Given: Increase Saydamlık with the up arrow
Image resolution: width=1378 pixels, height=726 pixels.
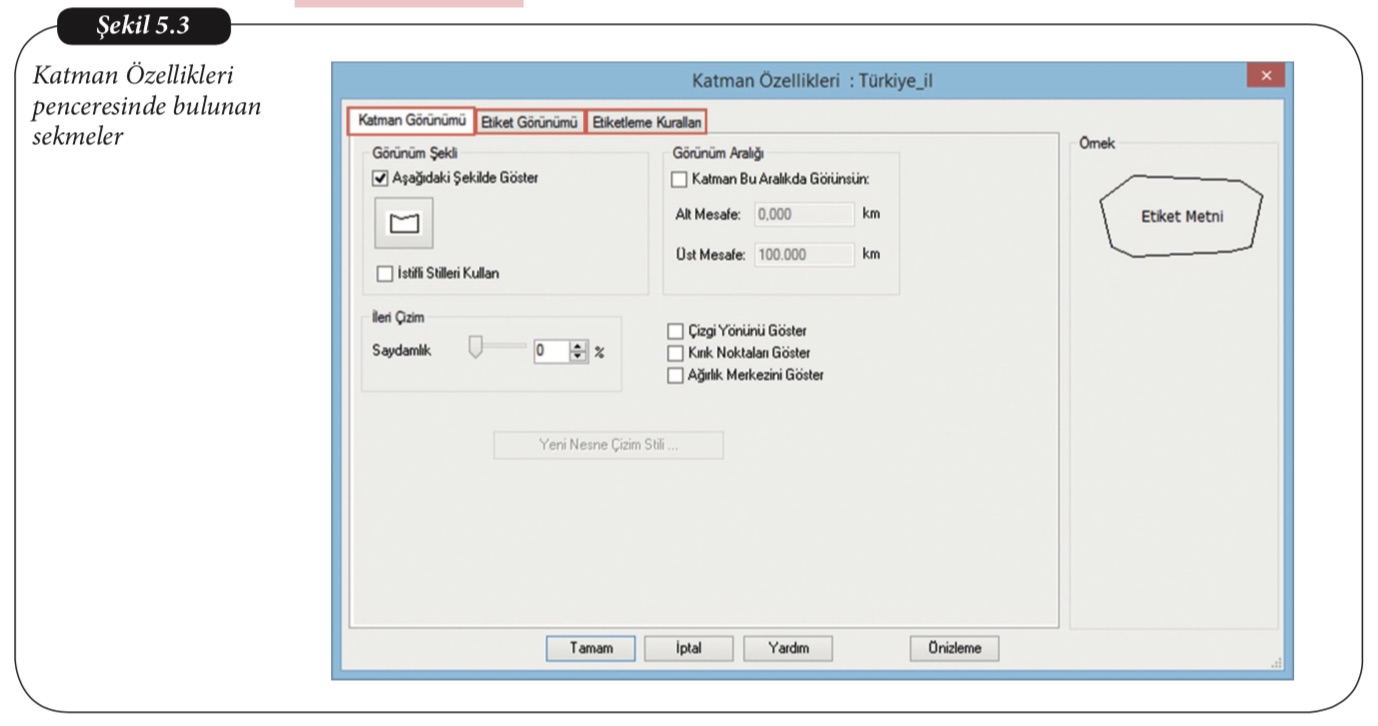Looking at the screenshot, I should coord(578,347).
